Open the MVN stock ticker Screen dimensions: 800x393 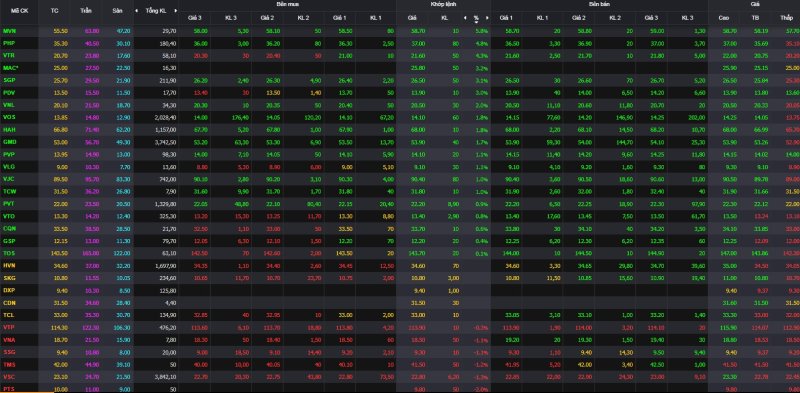point(9,31)
